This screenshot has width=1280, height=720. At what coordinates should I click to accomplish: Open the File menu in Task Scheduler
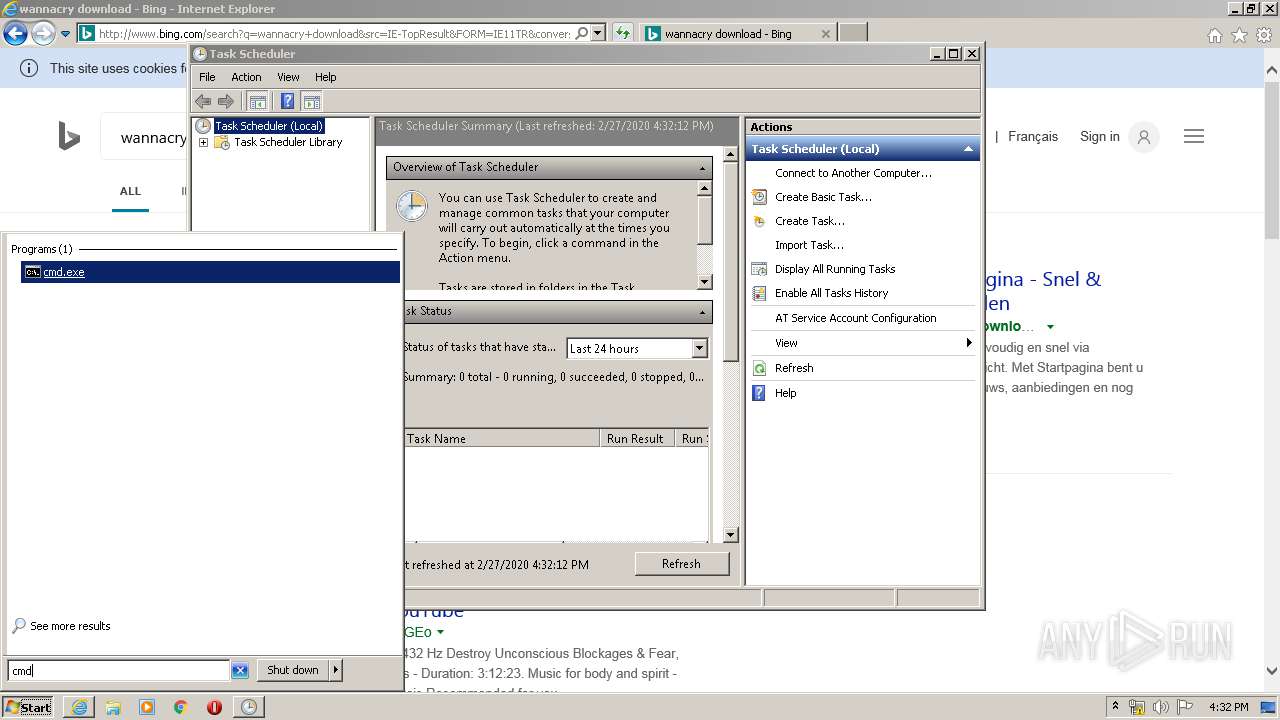(x=207, y=77)
